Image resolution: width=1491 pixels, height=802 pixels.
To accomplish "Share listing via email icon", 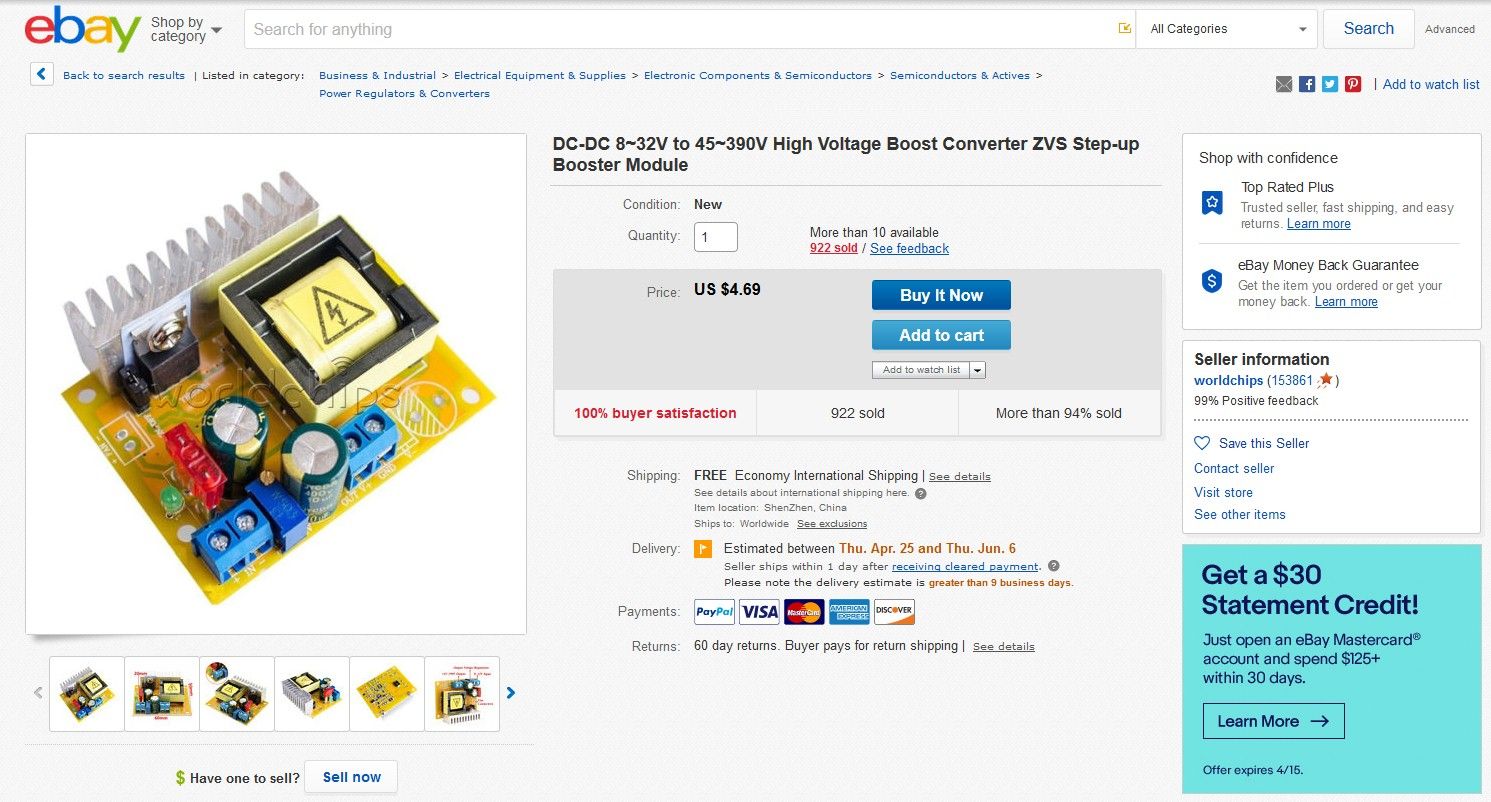I will click(1284, 84).
